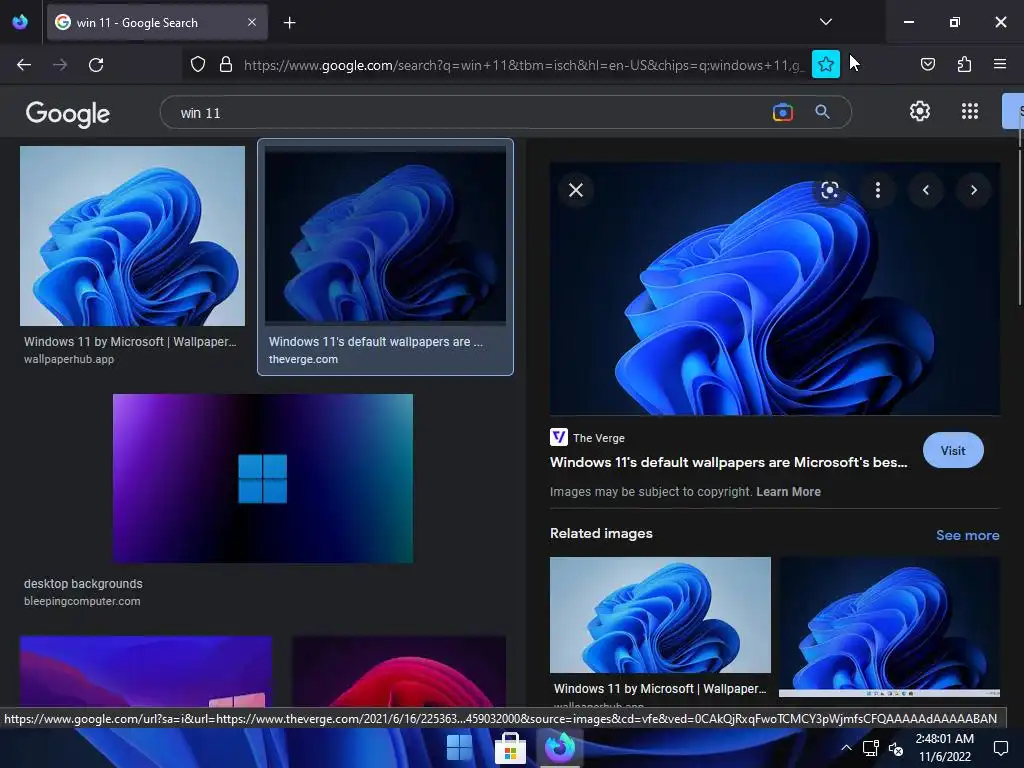Click the address bar URL
Screen dimensions: 1024x768
(x=522, y=65)
